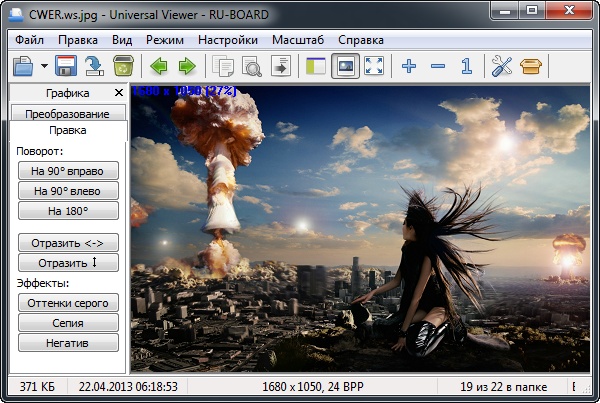600x403 pixels.
Task: Collapse the Правка panel section
Action: [x=67, y=130]
